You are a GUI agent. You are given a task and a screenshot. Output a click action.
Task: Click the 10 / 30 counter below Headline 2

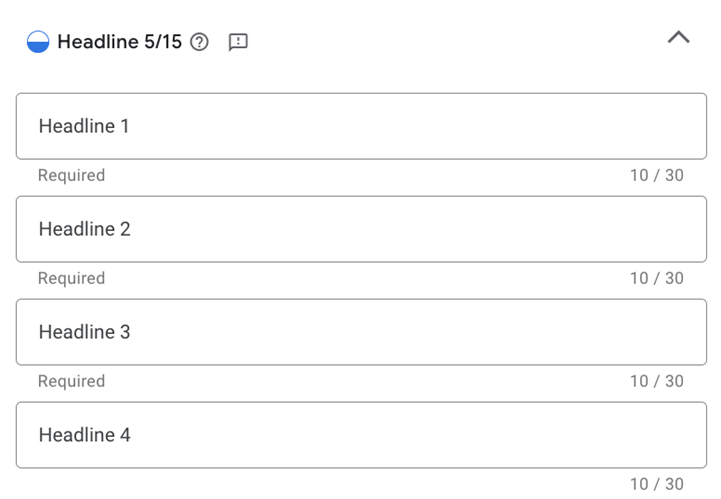656,278
